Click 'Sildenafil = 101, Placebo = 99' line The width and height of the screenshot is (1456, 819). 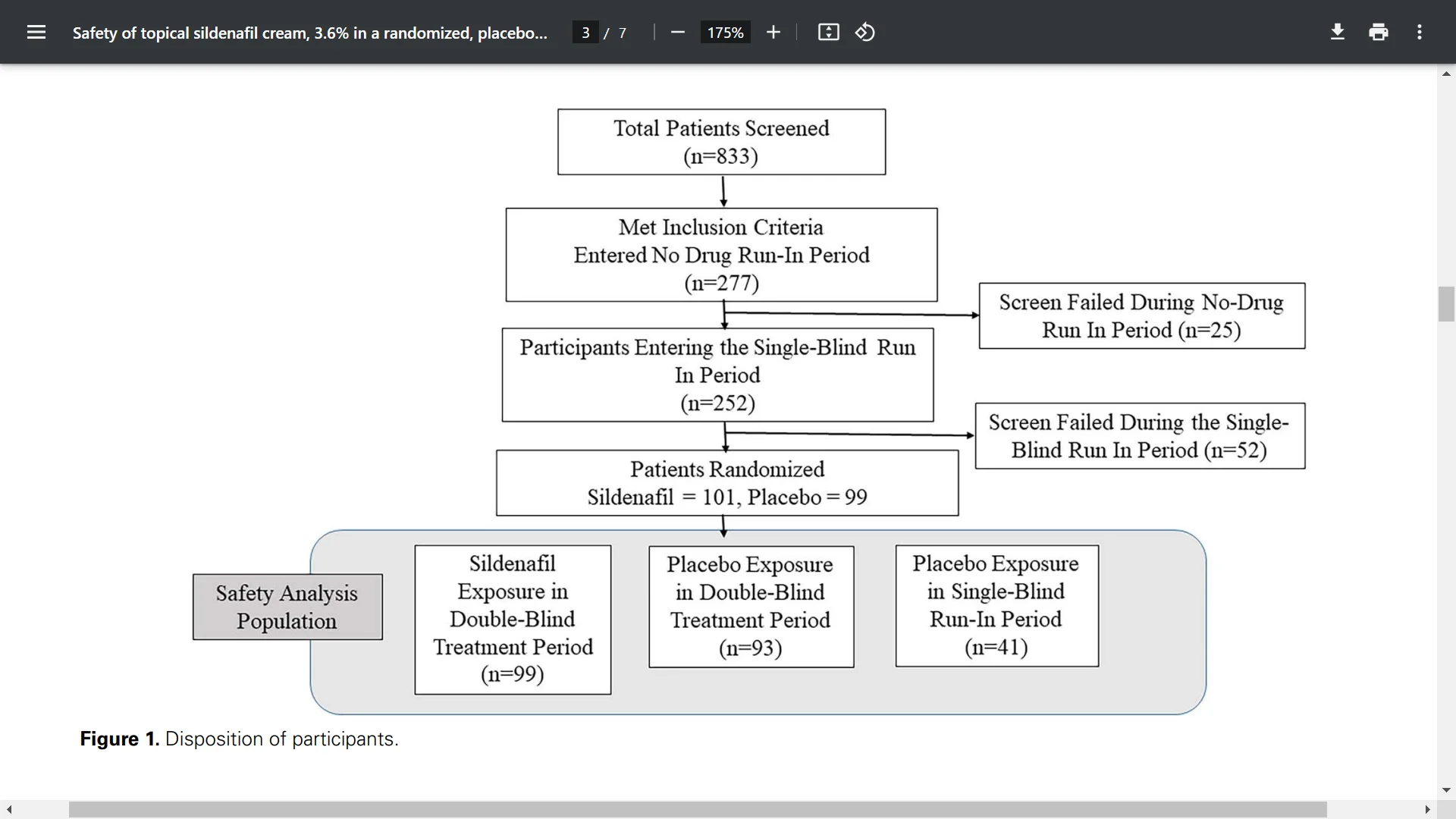[727, 497]
